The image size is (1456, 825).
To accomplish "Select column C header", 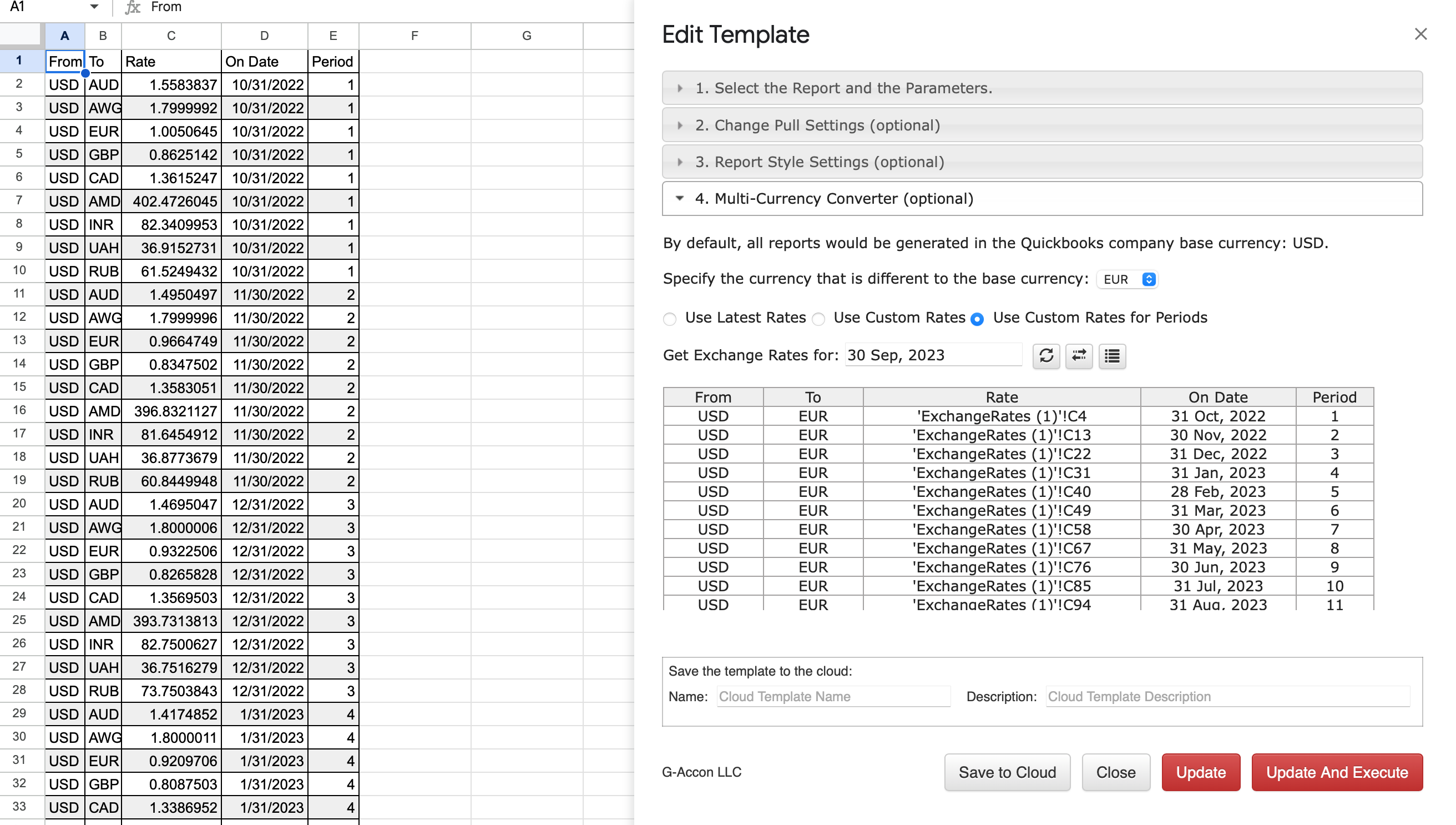I will point(171,36).
